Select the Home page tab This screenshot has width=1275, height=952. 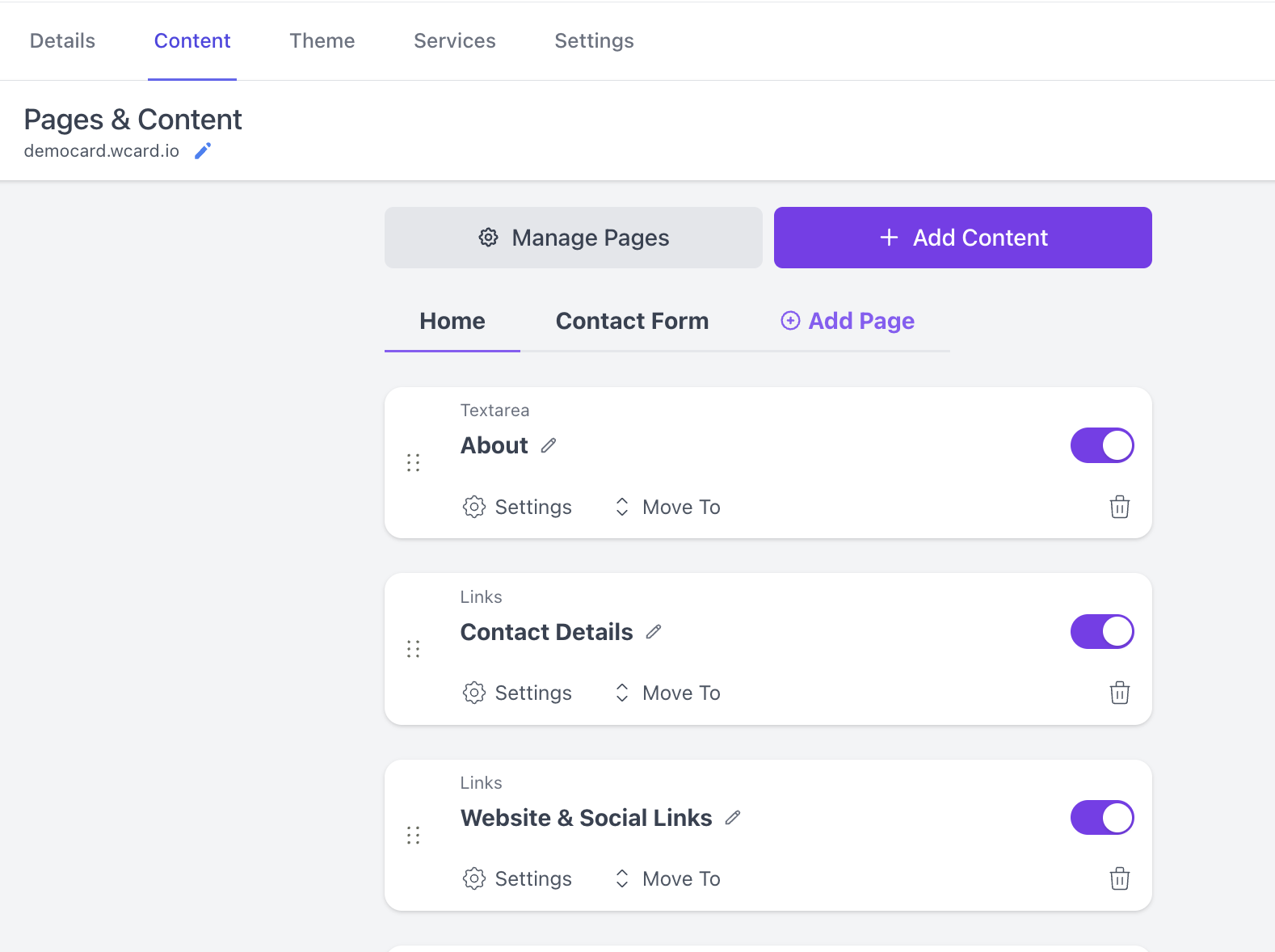click(452, 321)
